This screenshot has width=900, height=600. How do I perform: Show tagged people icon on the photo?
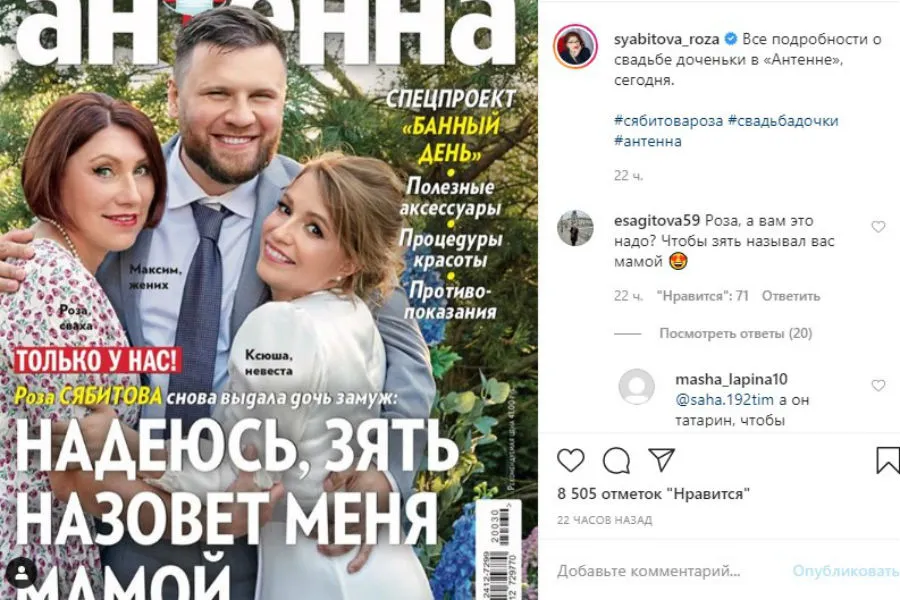pos(22,572)
